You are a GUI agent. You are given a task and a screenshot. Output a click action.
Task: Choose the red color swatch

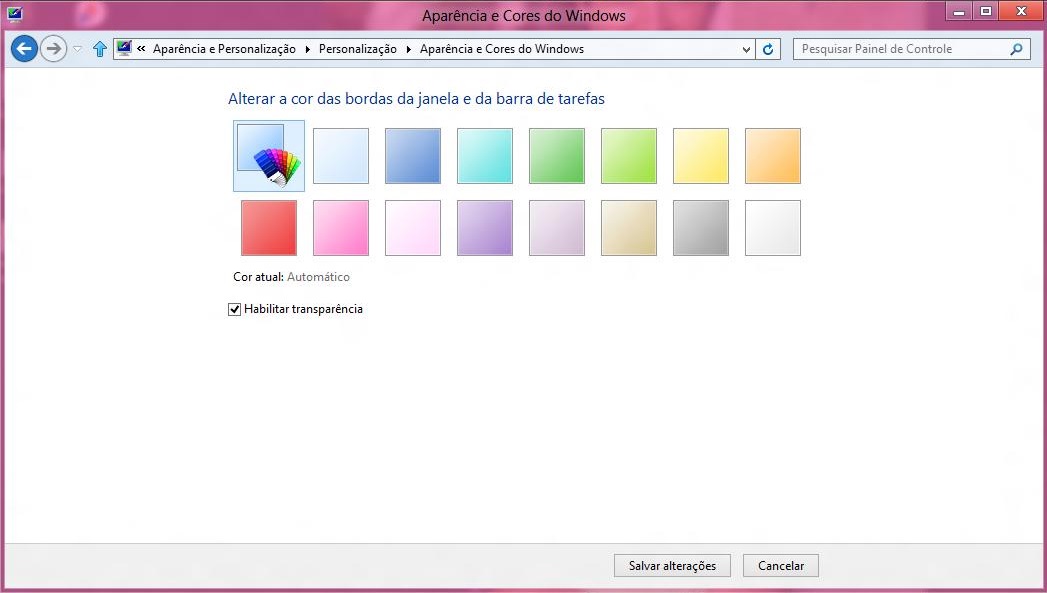[x=269, y=228]
